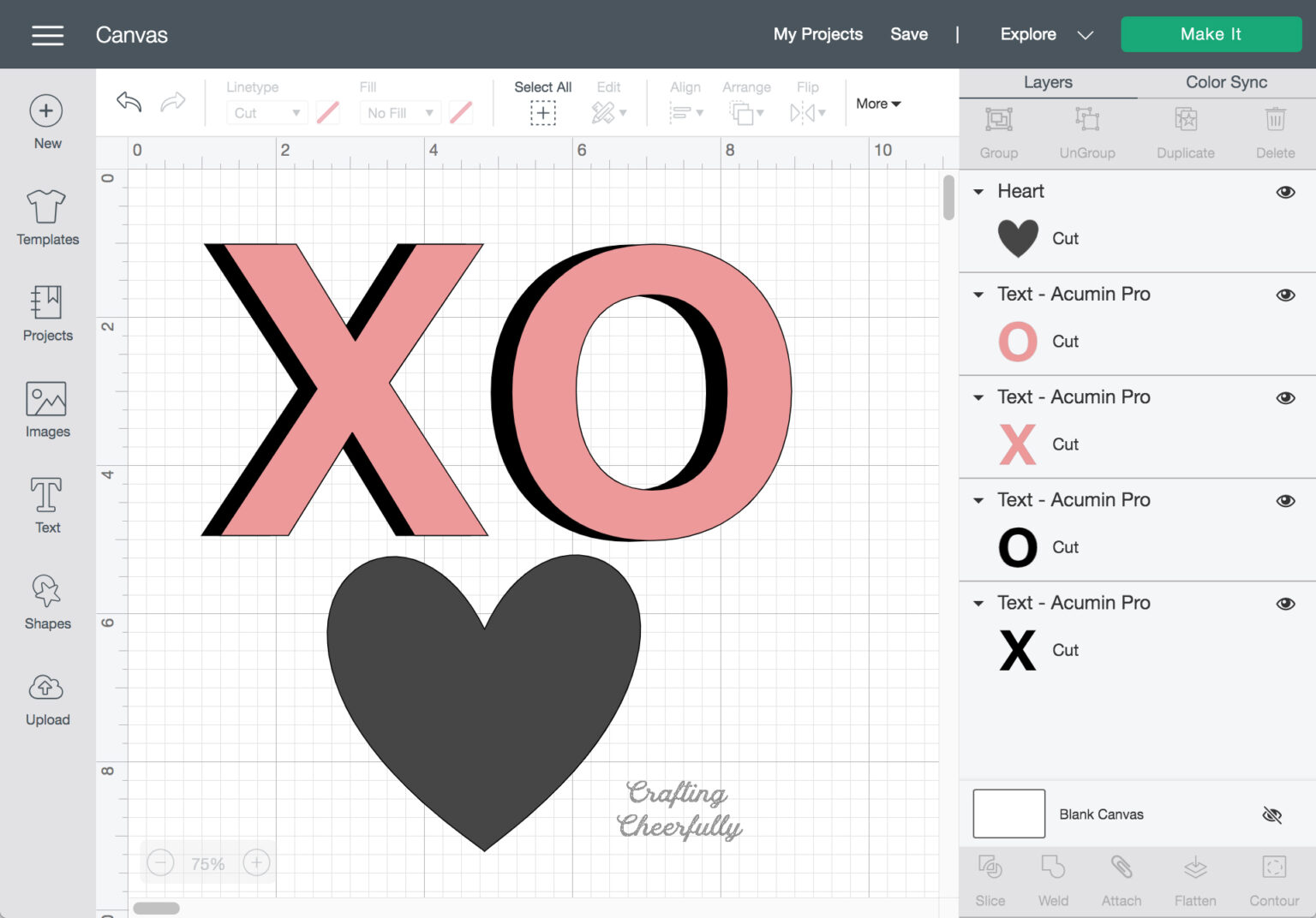Open the More options dropdown

pyautogui.click(x=877, y=103)
